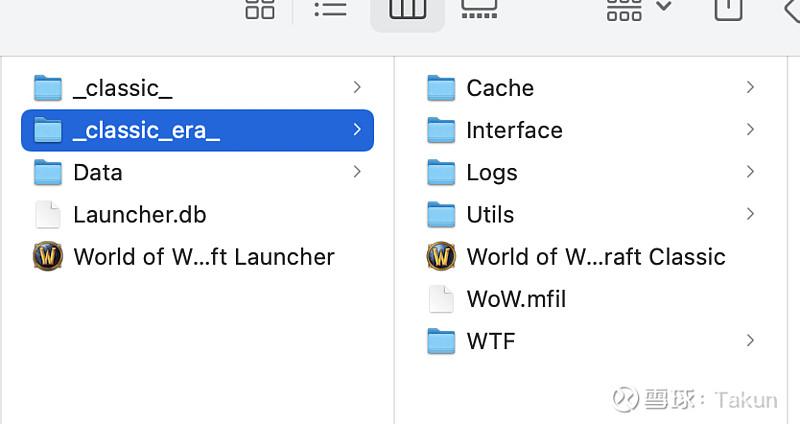Viewport: 800px width, 424px height.
Task: Expand the WTF folder chevron
Action: (750, 340)
